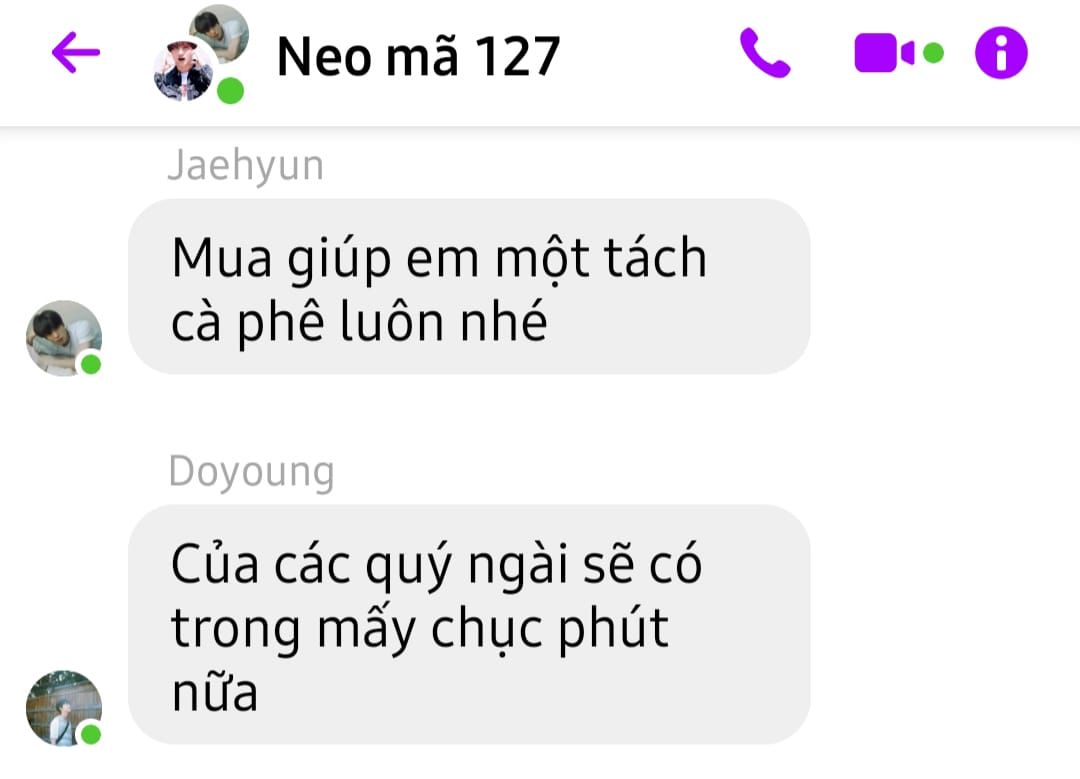
Task: Tap the online dot on Doyoung's avatar
Action: click(x=91, y=734)
